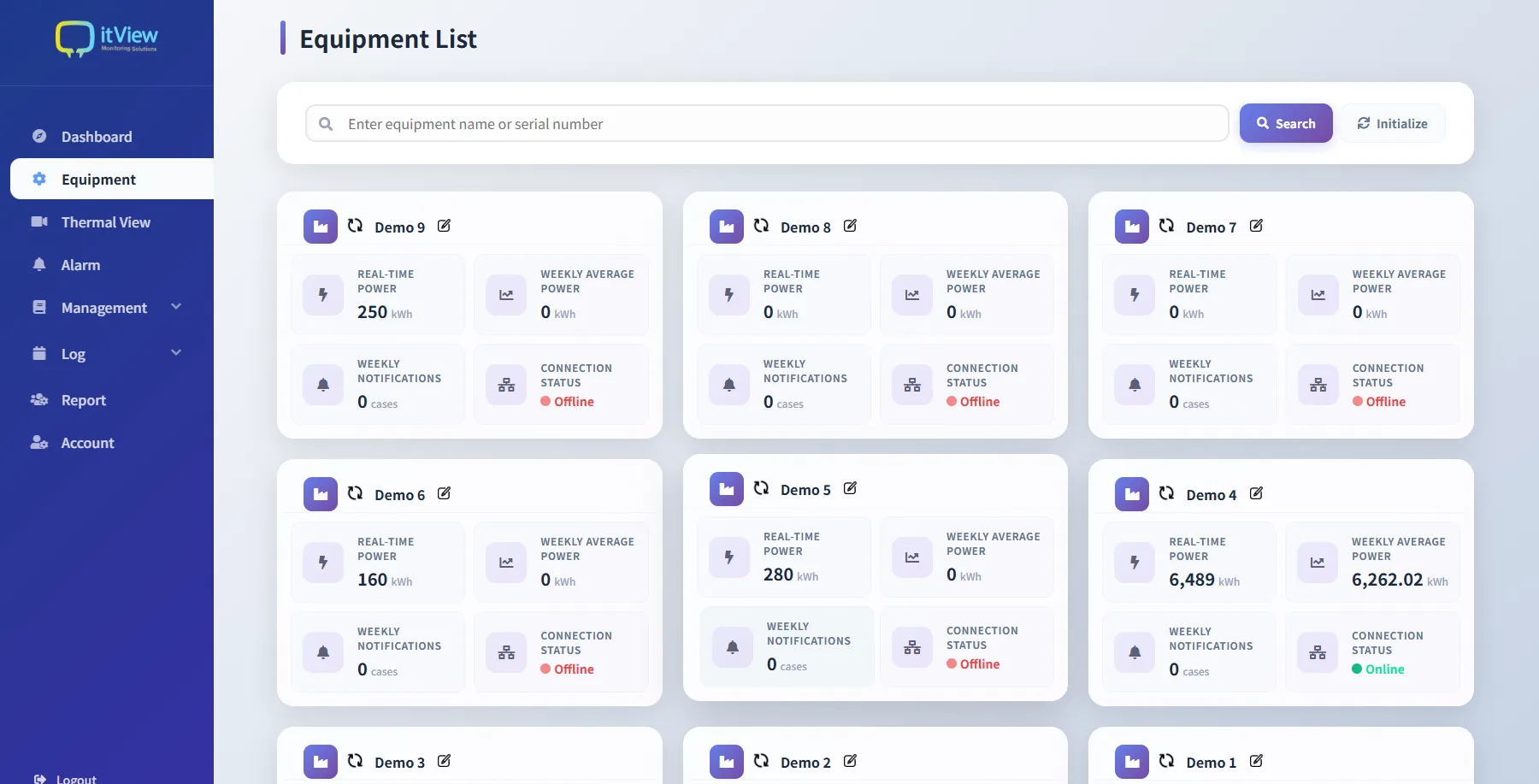Screen dimensions: 1539x784
Task: Refresh the Demo 3 card
Action: [356, 761]
